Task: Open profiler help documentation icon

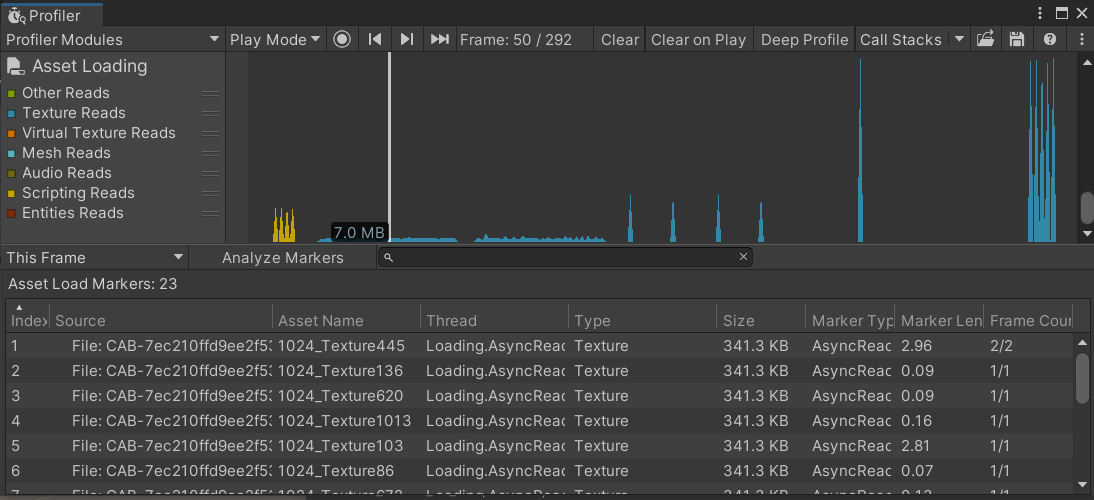Action: click(1049, 39)
